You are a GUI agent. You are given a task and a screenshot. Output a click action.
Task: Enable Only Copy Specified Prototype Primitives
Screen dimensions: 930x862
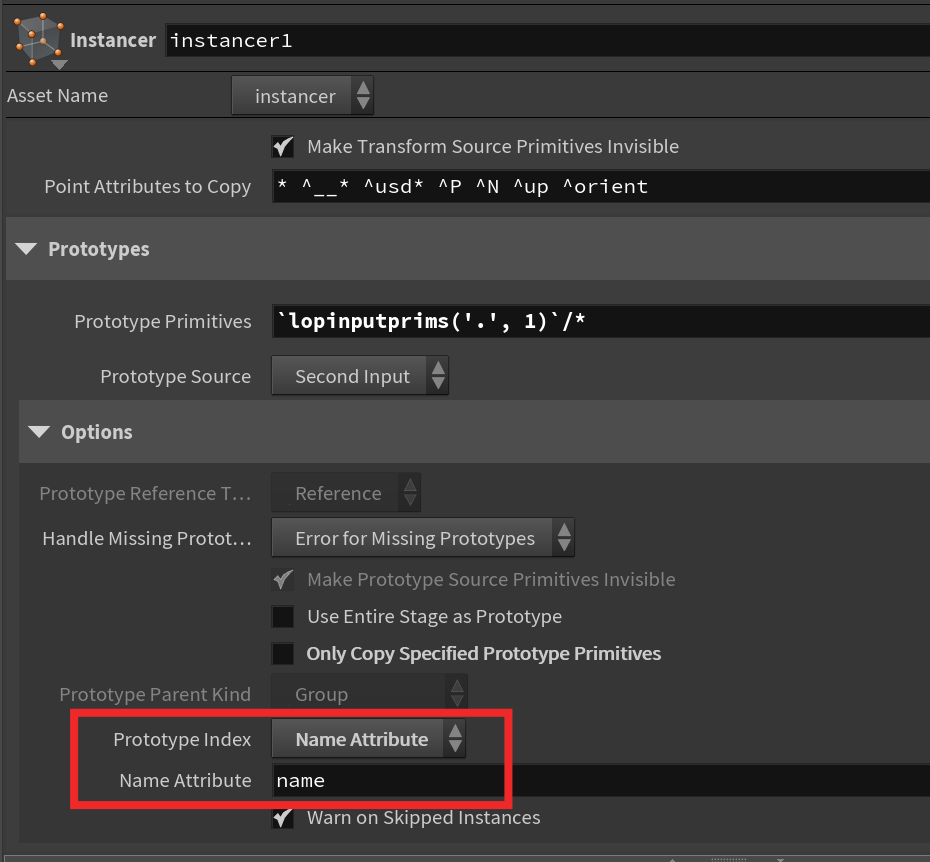tap(283, 653)
